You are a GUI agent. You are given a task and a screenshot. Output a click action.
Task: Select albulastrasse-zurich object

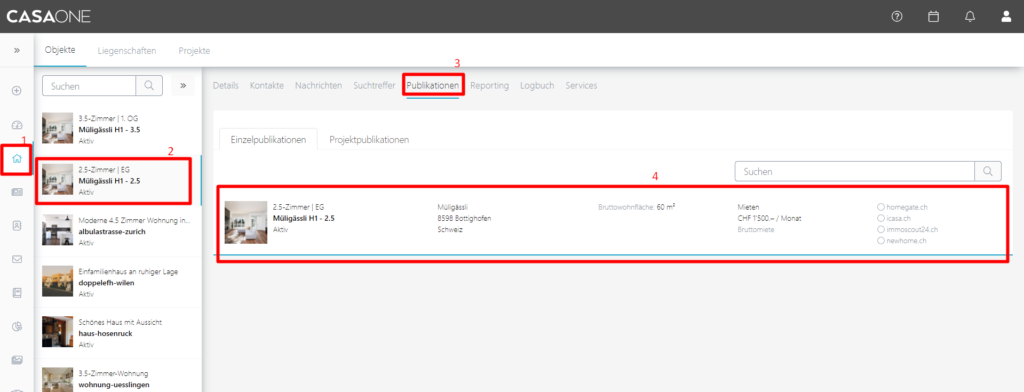(x=118, y=231)
